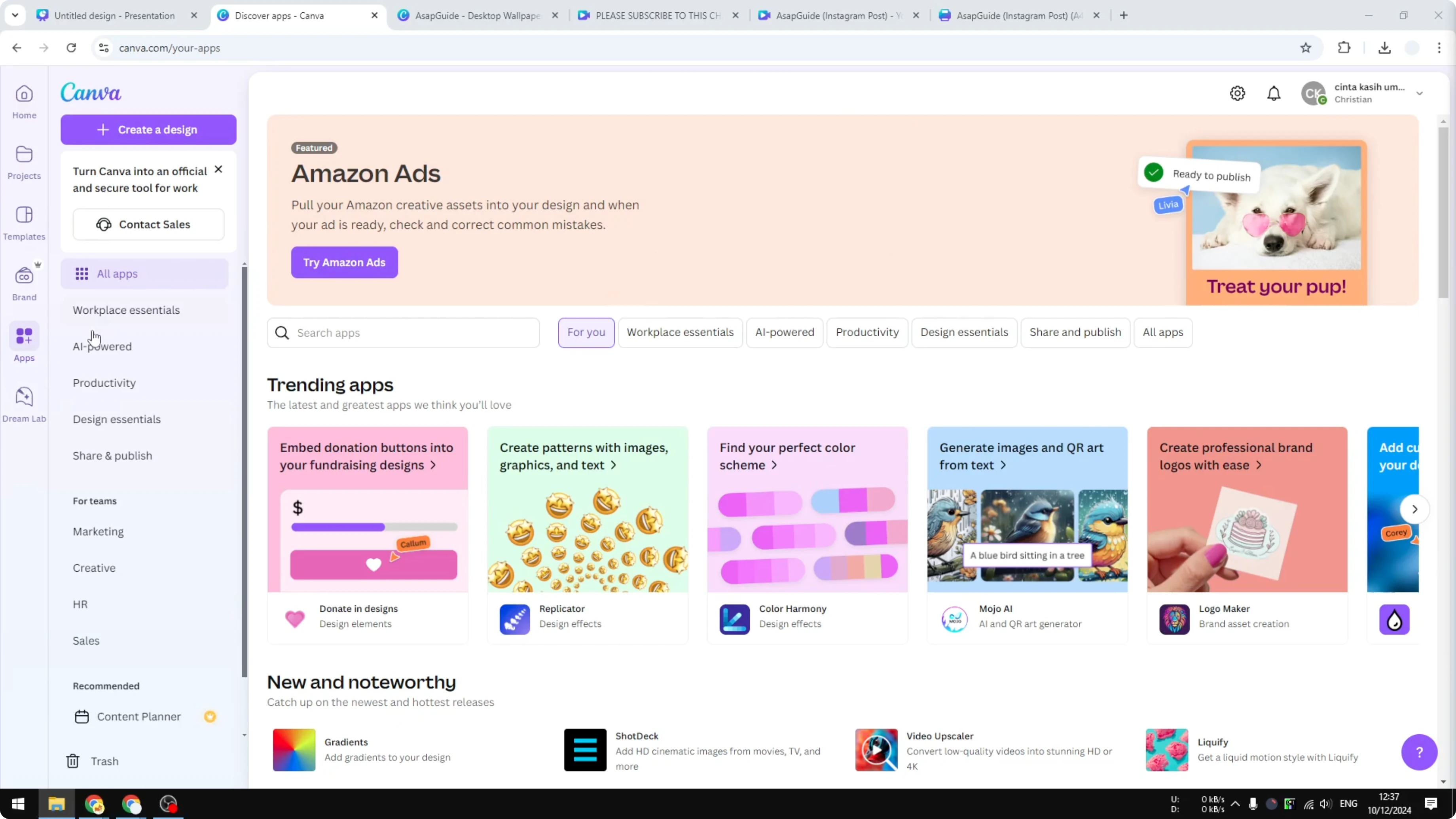The image size is (1456, 819).
Task: Open the browser tab search dropdown
Action: click(15, 15)
